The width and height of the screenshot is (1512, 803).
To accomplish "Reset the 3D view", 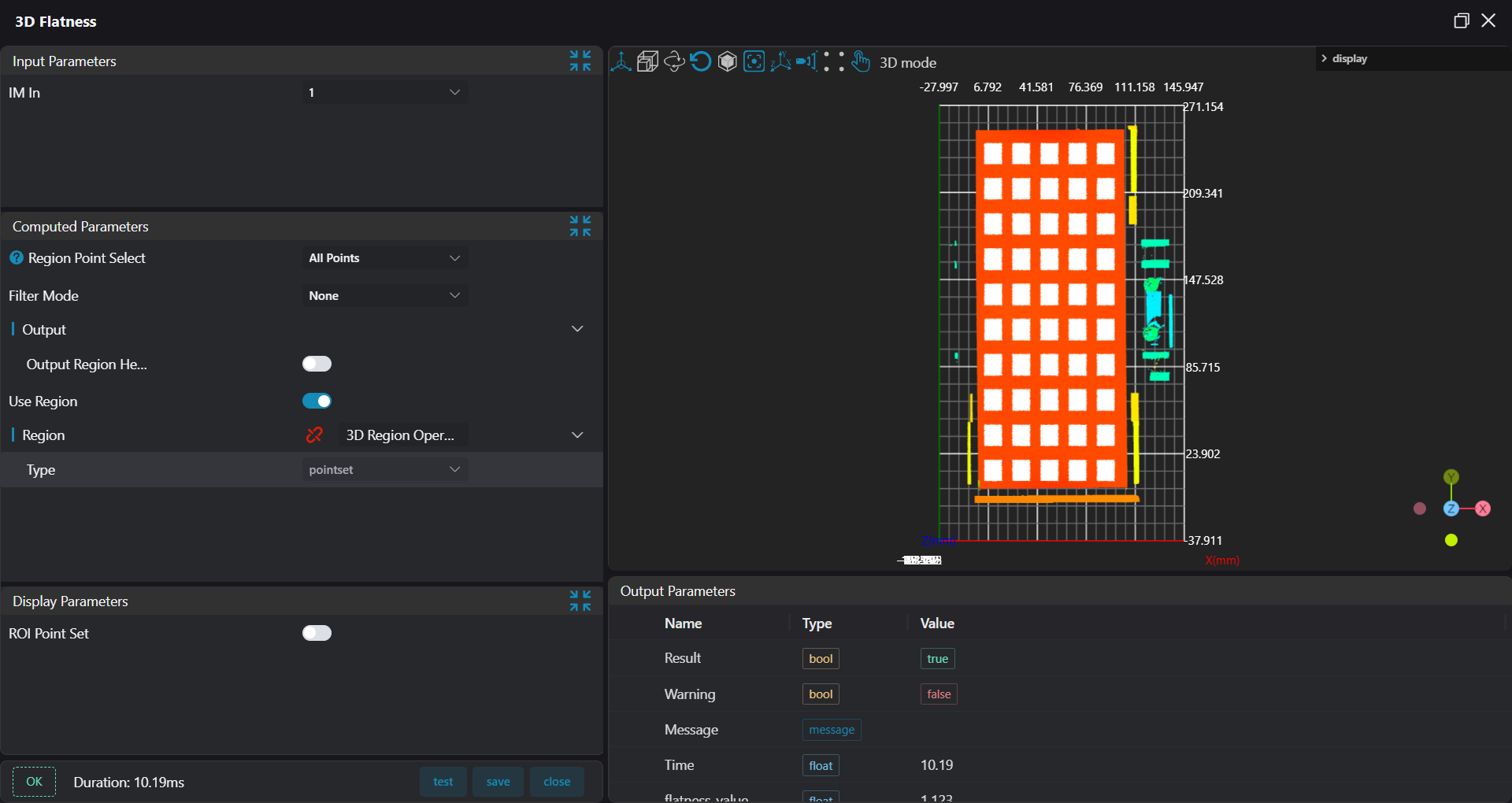I will (x=700, y=62).
